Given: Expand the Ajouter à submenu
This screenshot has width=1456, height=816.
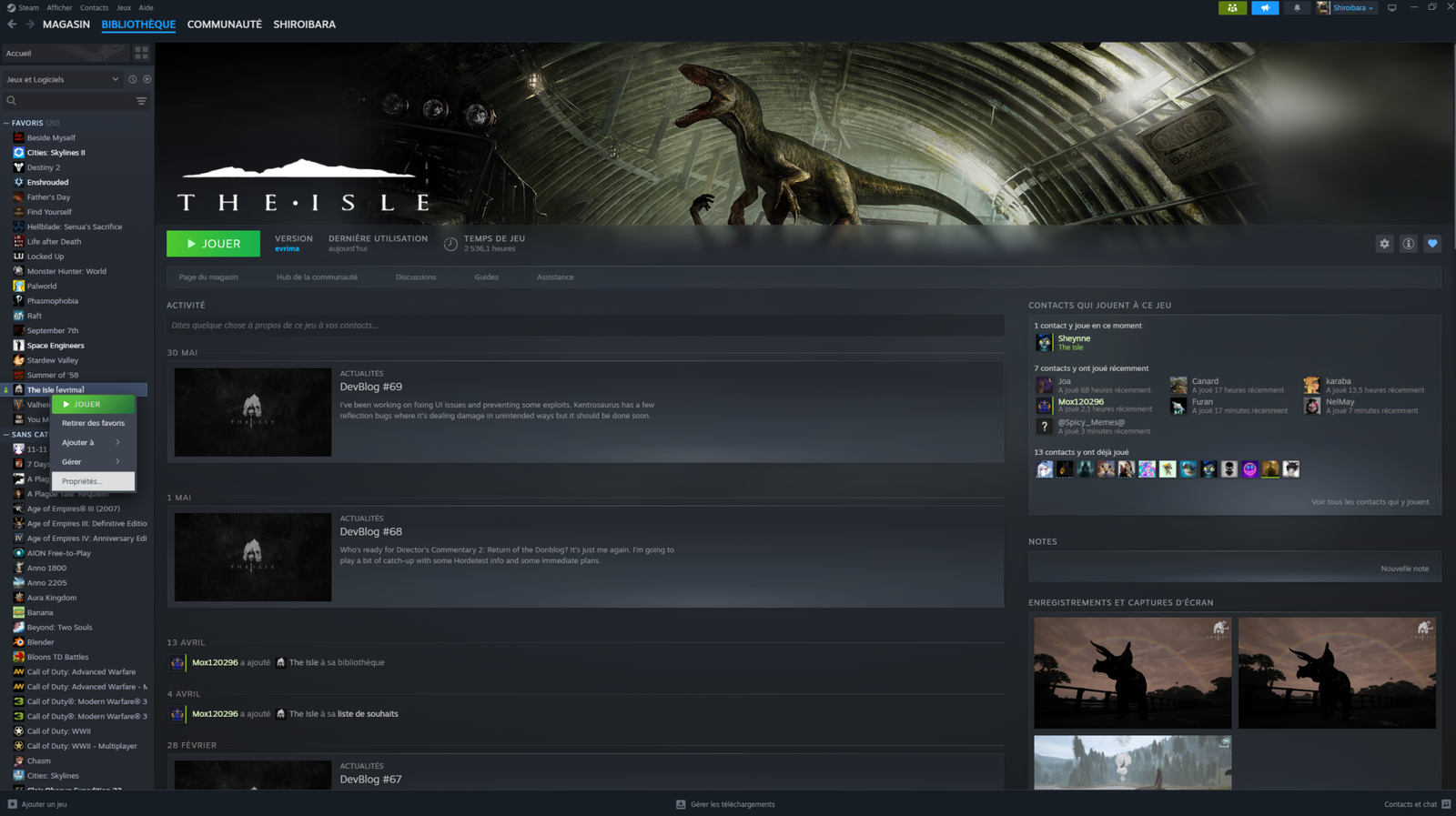Looking at the screenshot, I should 93,442.
